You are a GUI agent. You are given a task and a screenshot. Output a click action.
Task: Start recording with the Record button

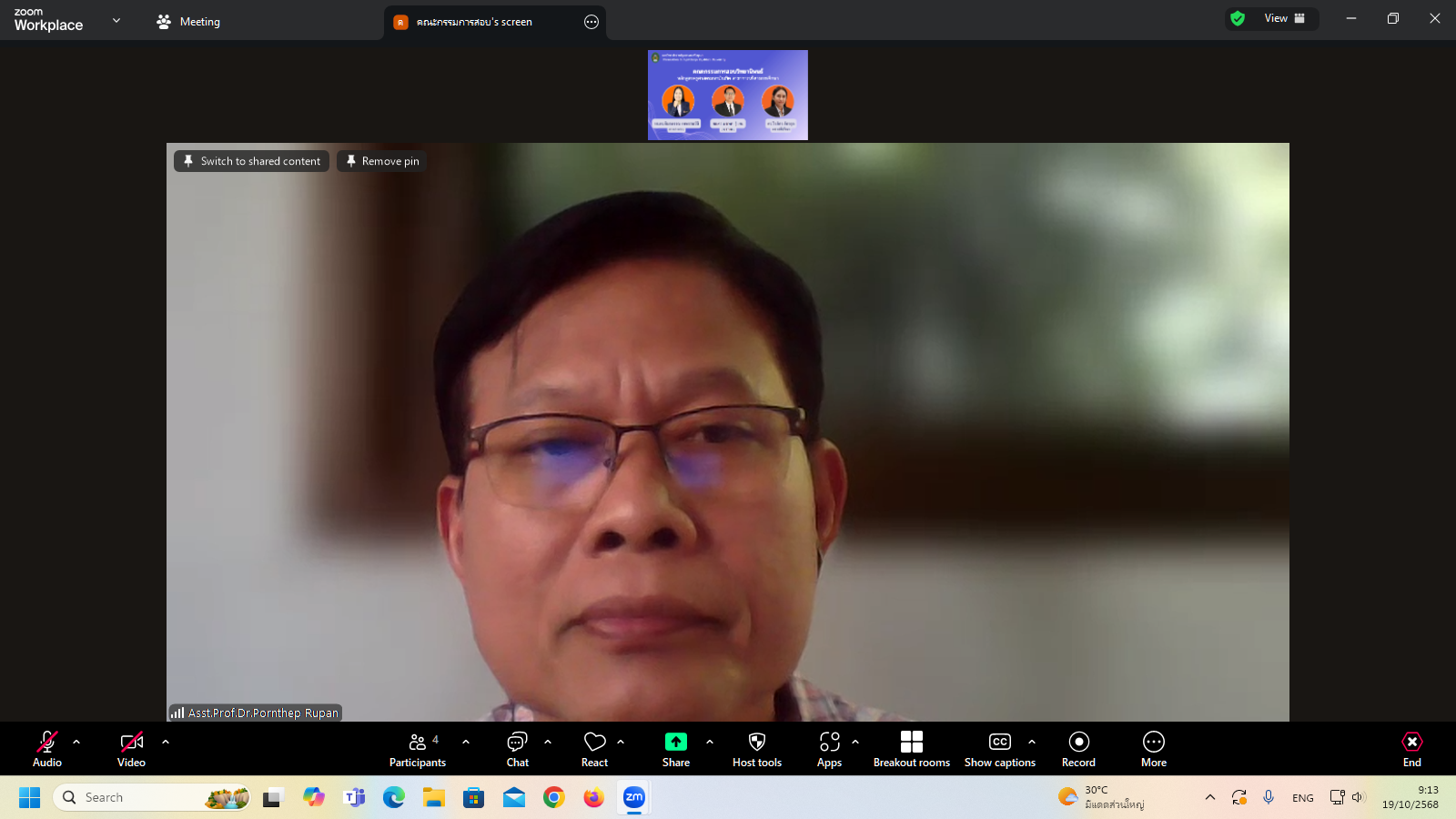[x=1078, y=748]
